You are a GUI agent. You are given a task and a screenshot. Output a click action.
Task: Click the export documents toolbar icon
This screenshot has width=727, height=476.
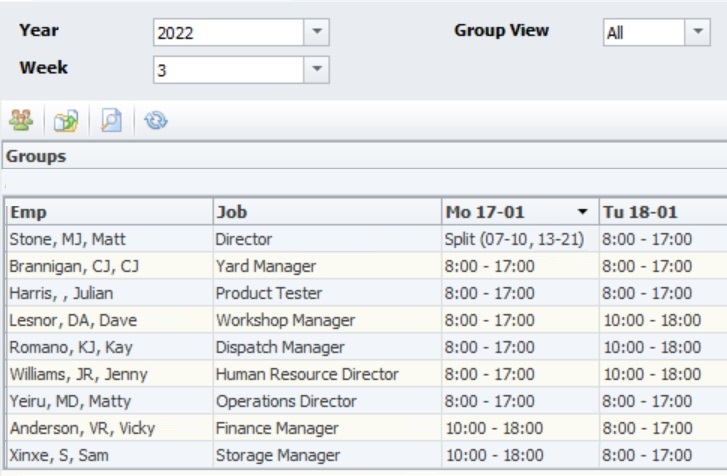[66, 121]
